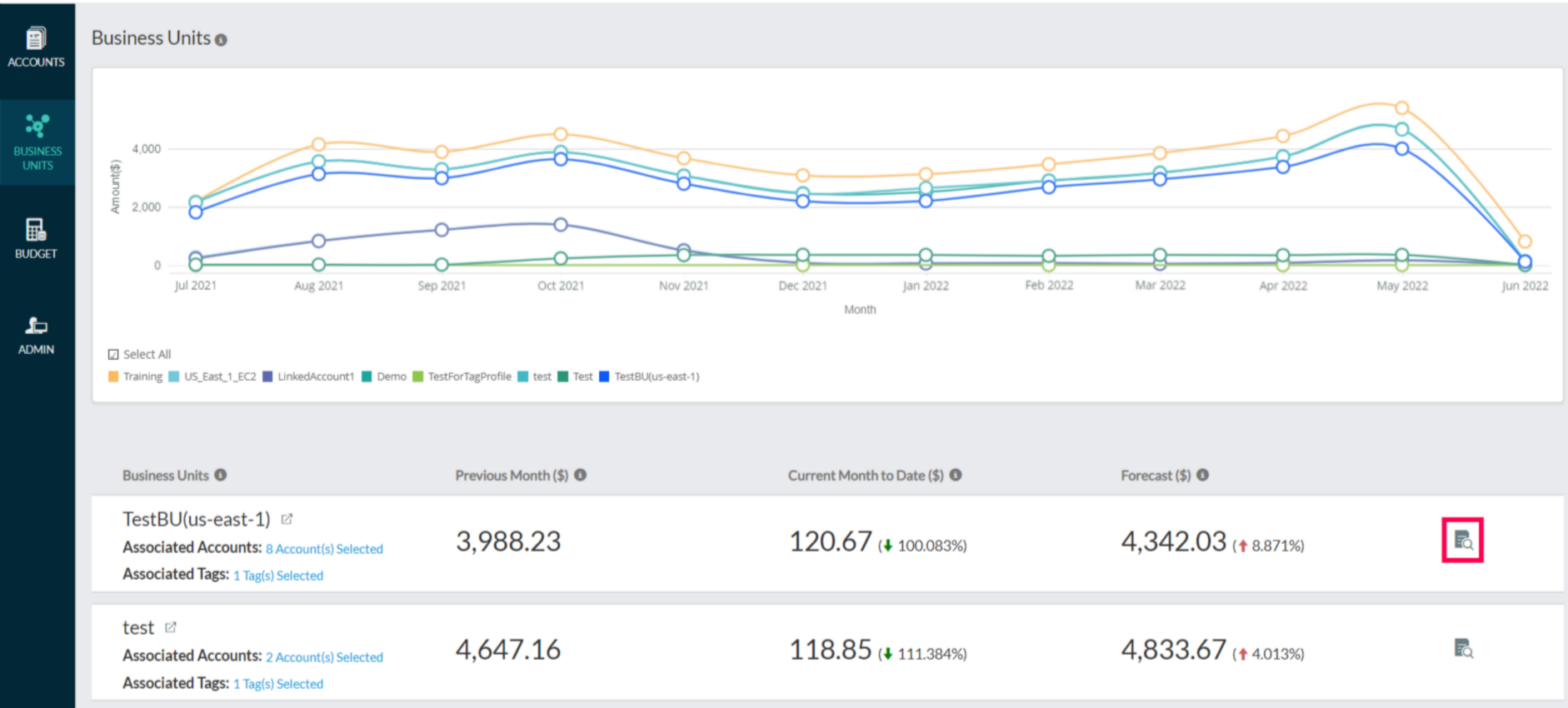Open 2 Account(s) Selected link
The height and width of the screenshot is (708, 1568).
(x=324, y=657)
